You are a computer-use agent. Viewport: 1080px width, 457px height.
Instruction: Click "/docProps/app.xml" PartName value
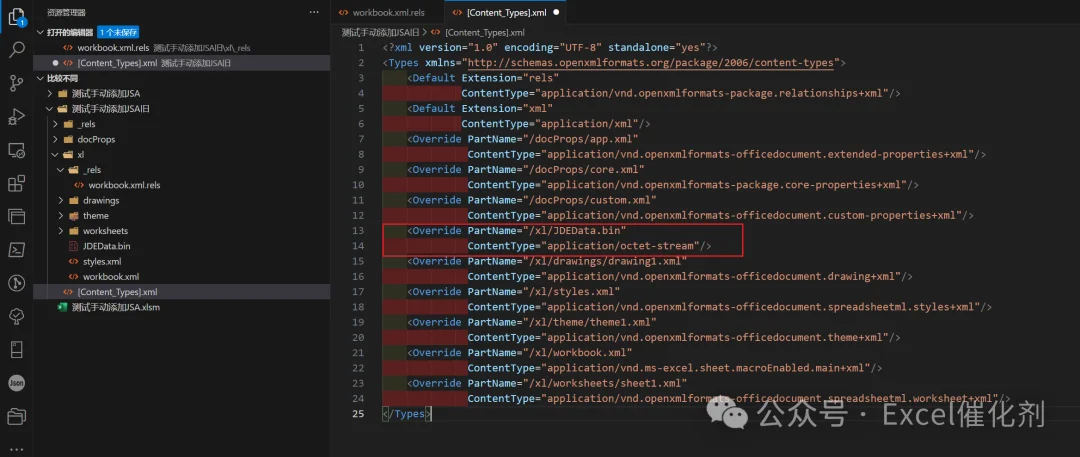(581, 139)
